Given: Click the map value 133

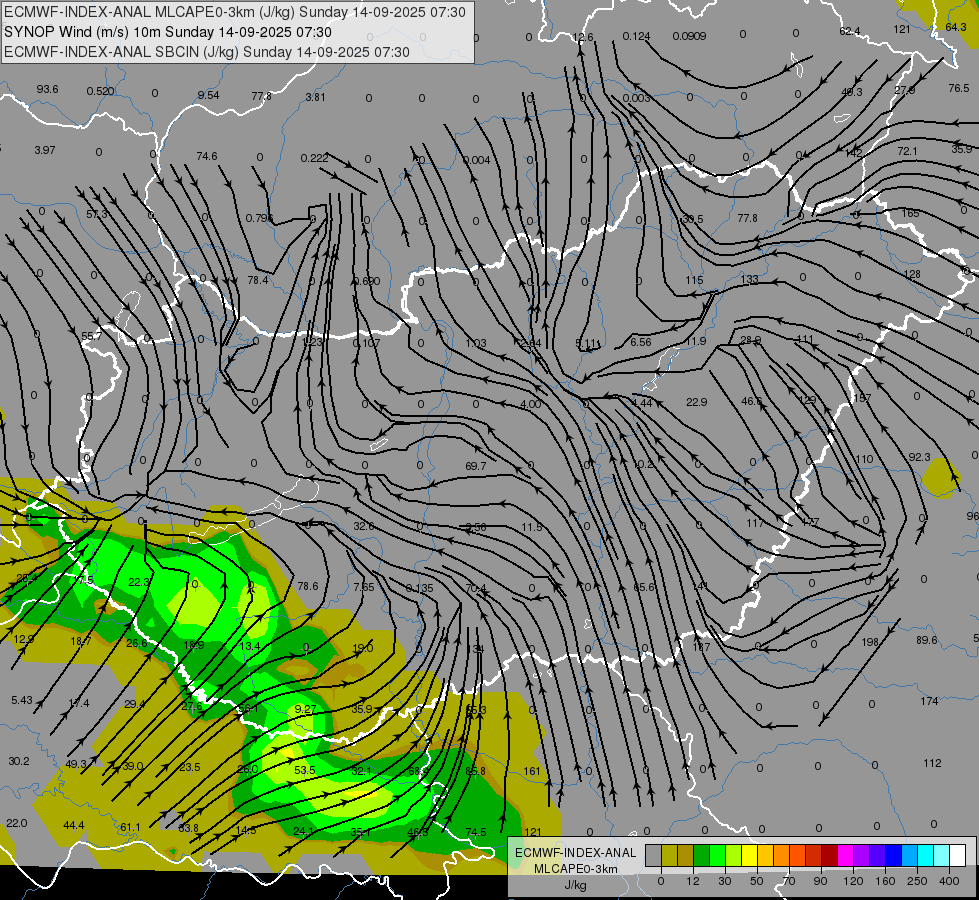Looking at the screenshot, I should (x=749, y=279).
